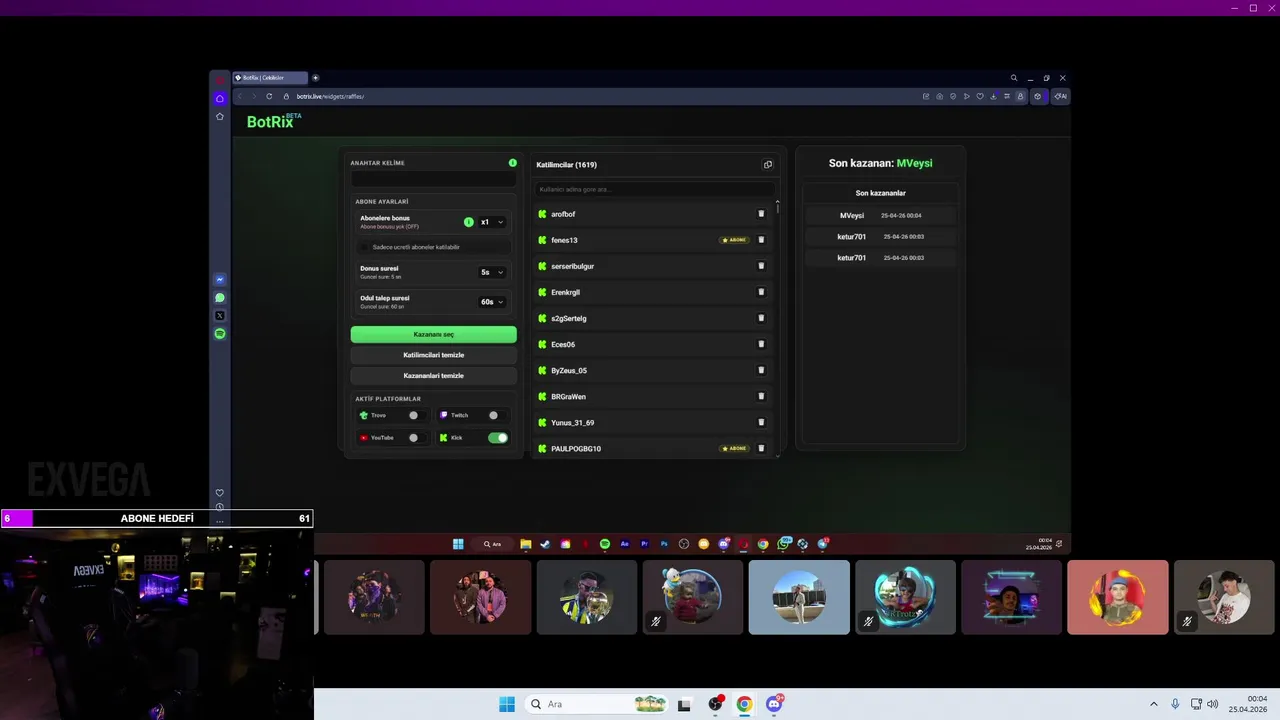The width and height of the screenshot is (1280, 720).
Task: Open Spotify in browser sidebar
Action: 220,334
